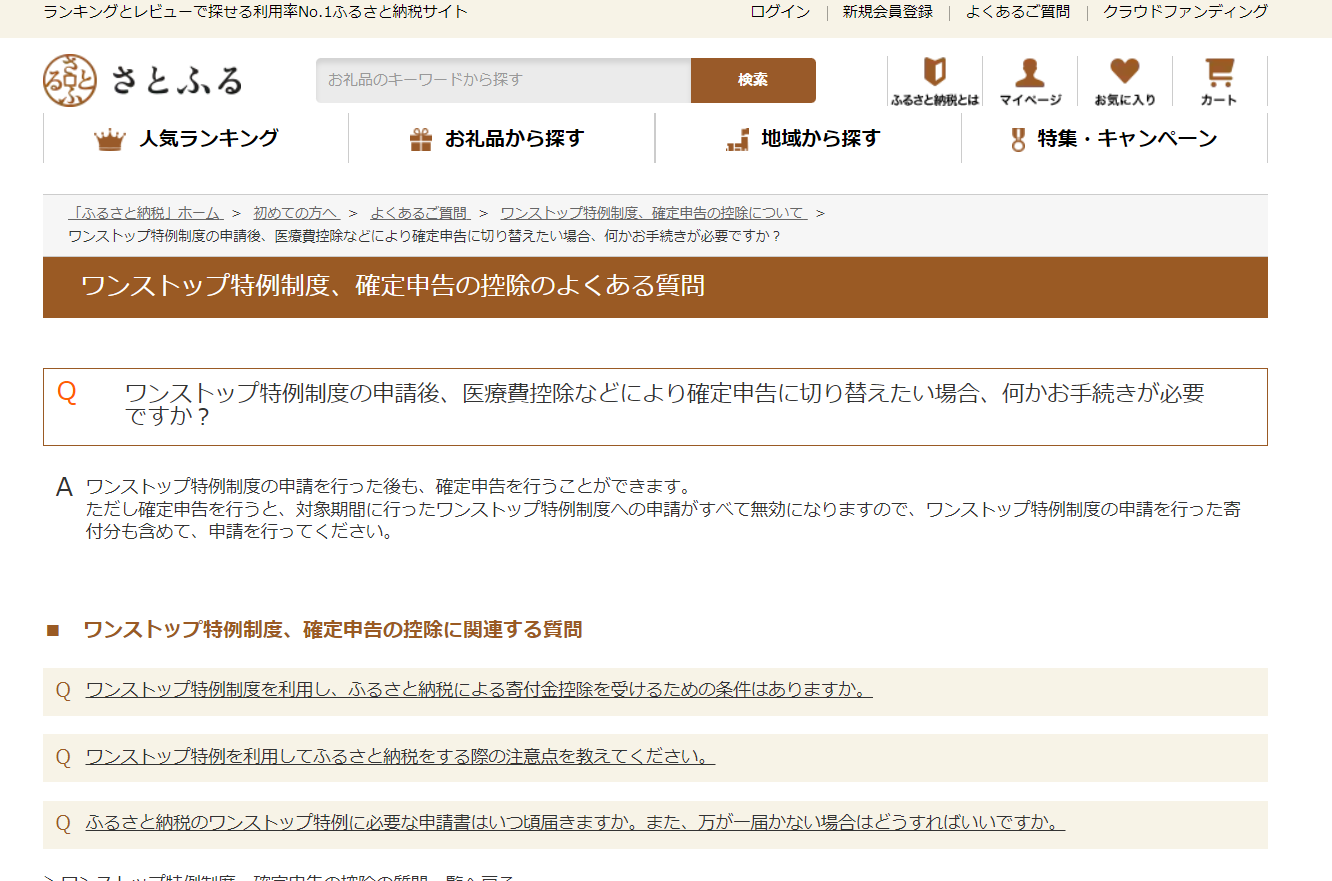
Task: Open 新規会員登録 link
Action: pyautogui.click(x=887, y=12)
